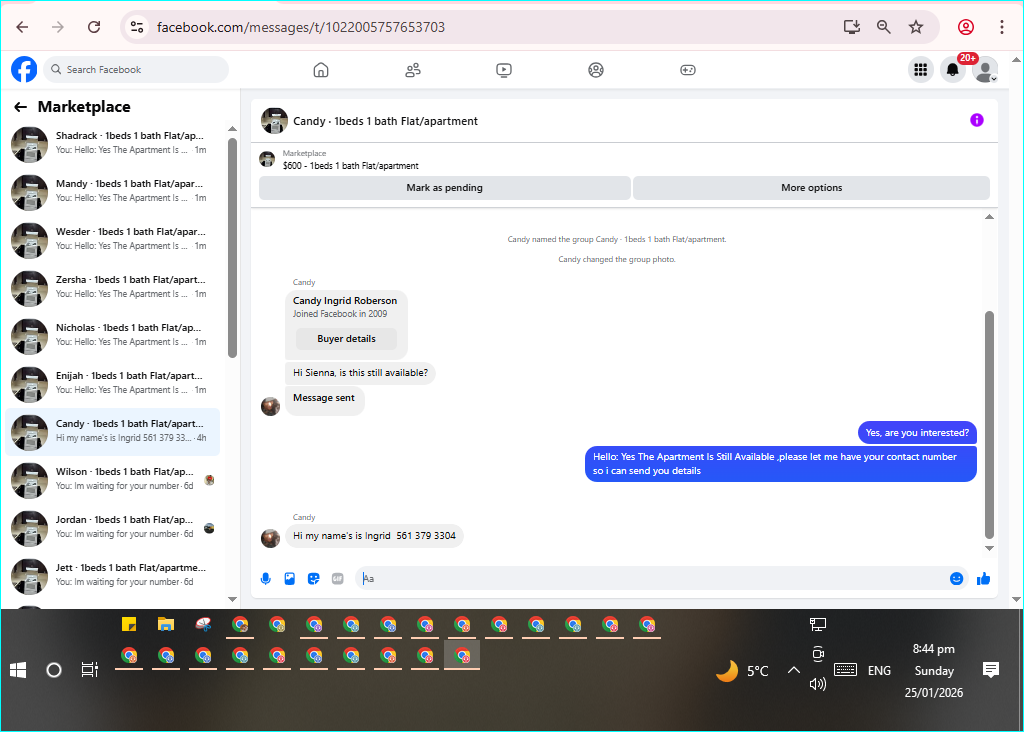The width and height of the screenshot is (1024, 732).
Task: Open Windows notification center
Action: (x=991, y=670)
